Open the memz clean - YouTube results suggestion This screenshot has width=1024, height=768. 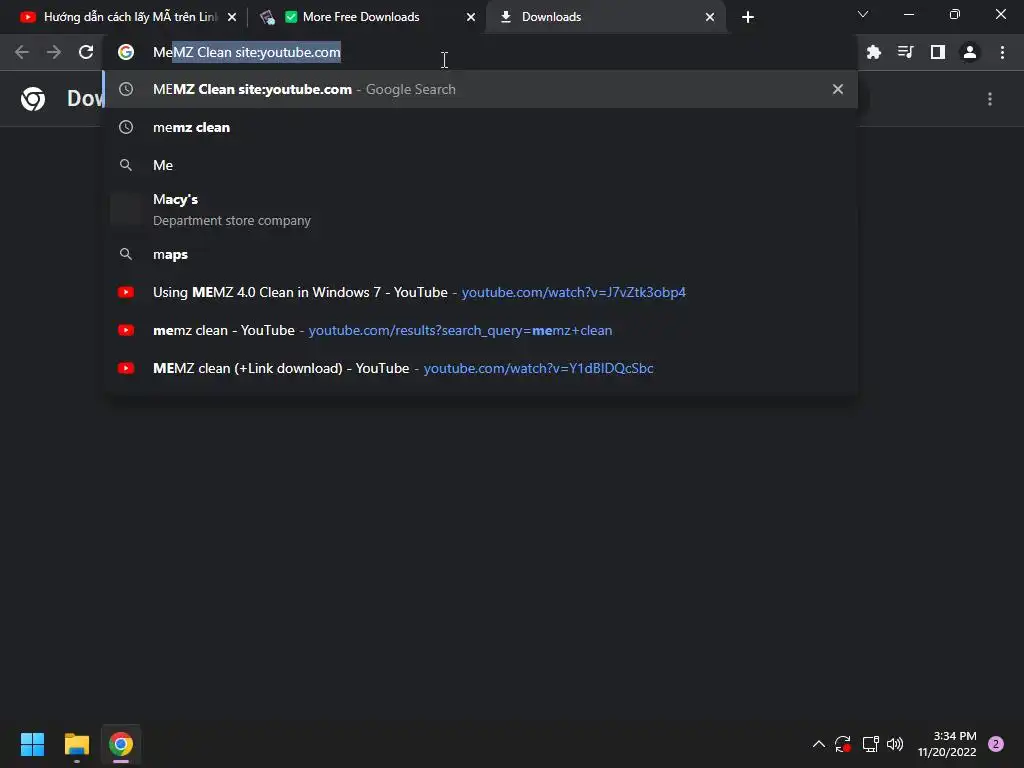pyautogui.click(x=481, y=330)
